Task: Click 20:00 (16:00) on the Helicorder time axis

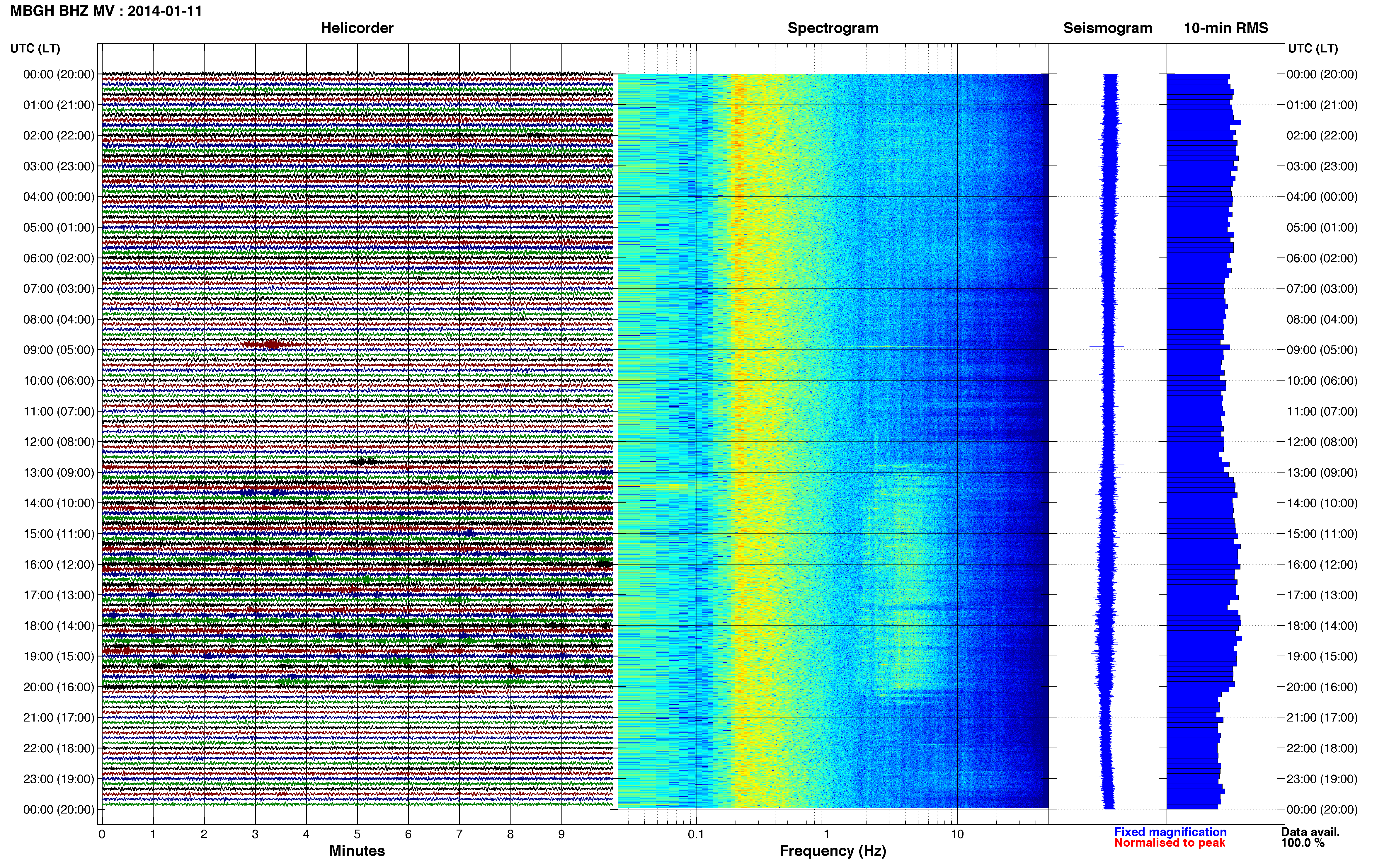Action: pyautogui.click(x=59, y=687)
